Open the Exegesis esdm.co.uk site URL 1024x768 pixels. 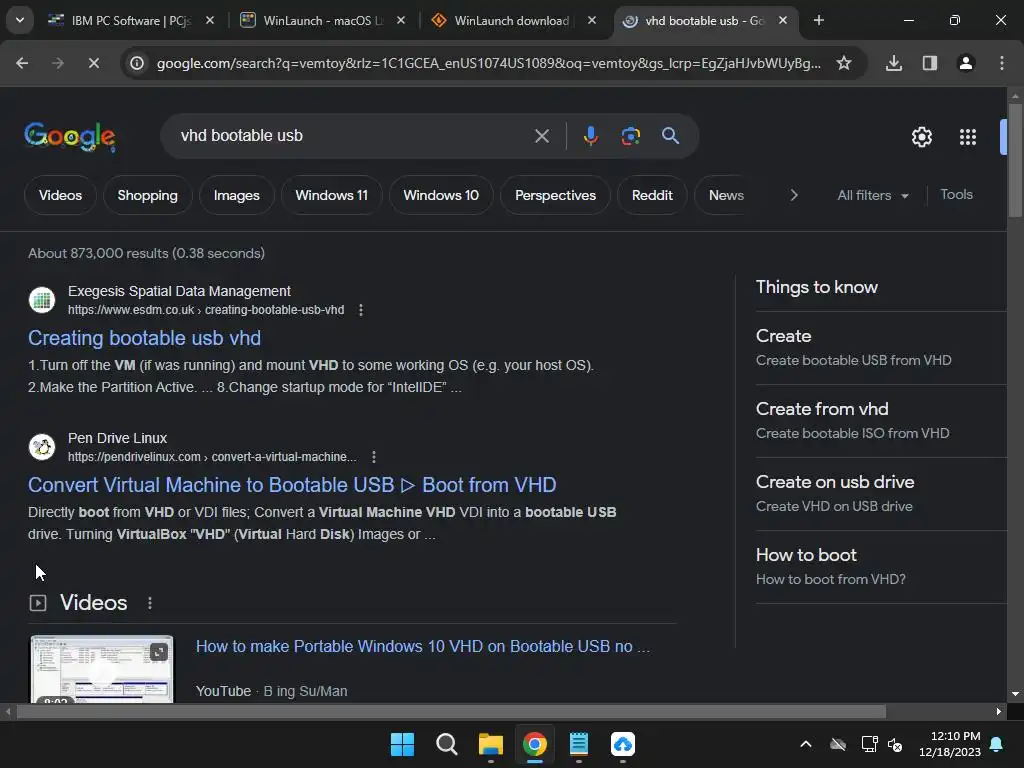tap(206, 310)
